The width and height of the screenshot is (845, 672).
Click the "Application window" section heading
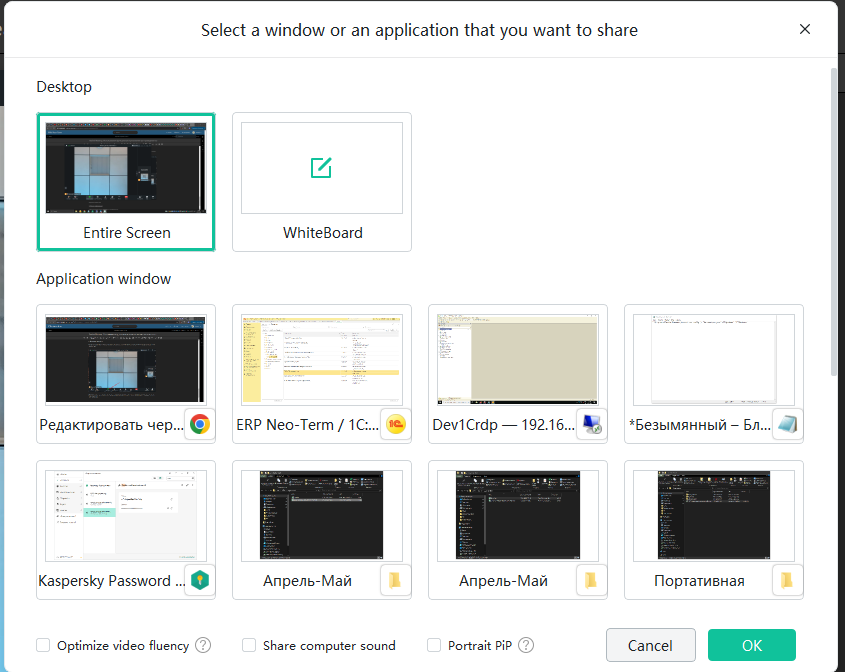pyautogui.click(x=103, y=279)
